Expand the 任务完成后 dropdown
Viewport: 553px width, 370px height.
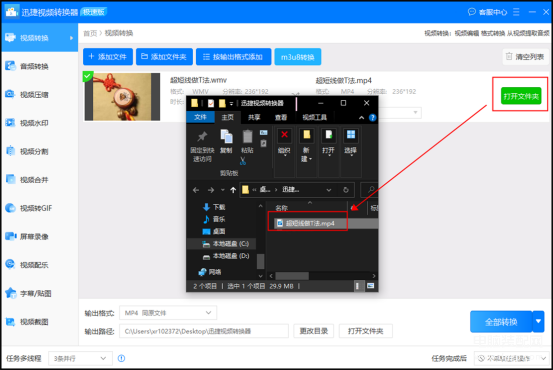(512, 358)
